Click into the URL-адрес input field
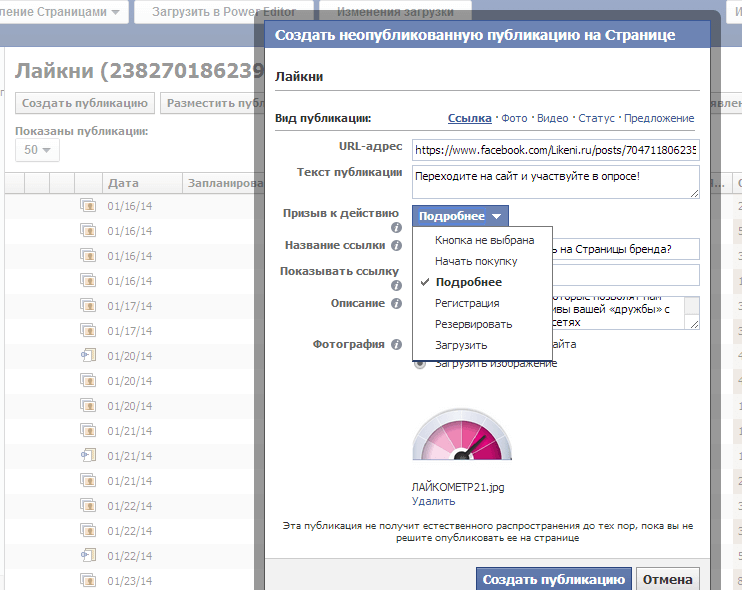This screenshot has height=590, width=742. [555, 150]
